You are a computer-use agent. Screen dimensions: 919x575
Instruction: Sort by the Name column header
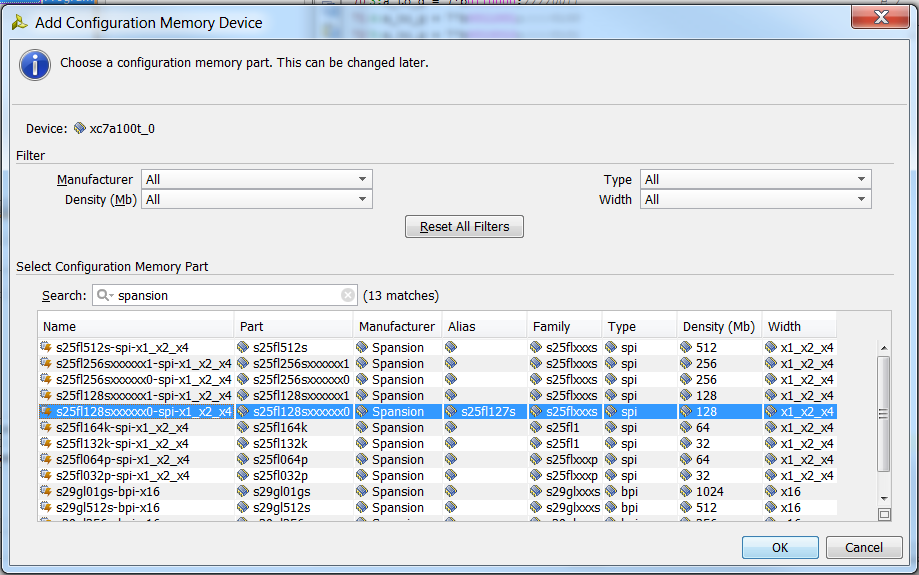[x=136, y=326]
